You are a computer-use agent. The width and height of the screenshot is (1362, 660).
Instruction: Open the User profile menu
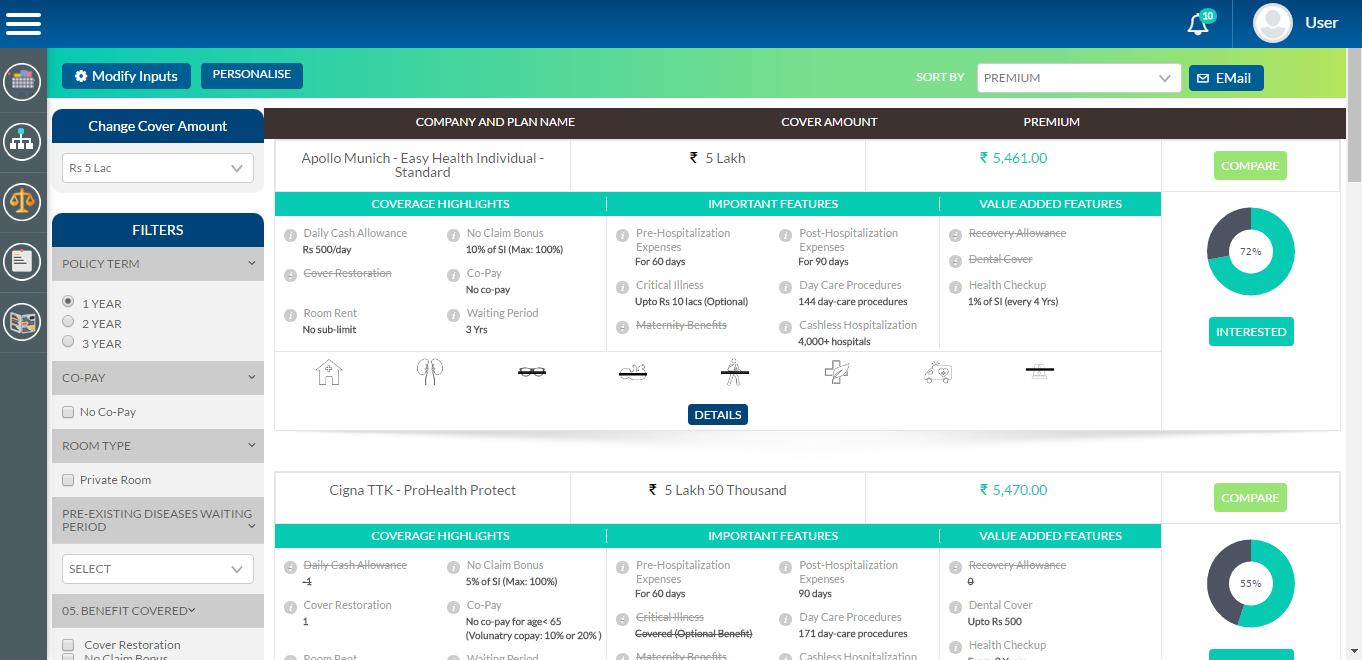pos(1297,23)
